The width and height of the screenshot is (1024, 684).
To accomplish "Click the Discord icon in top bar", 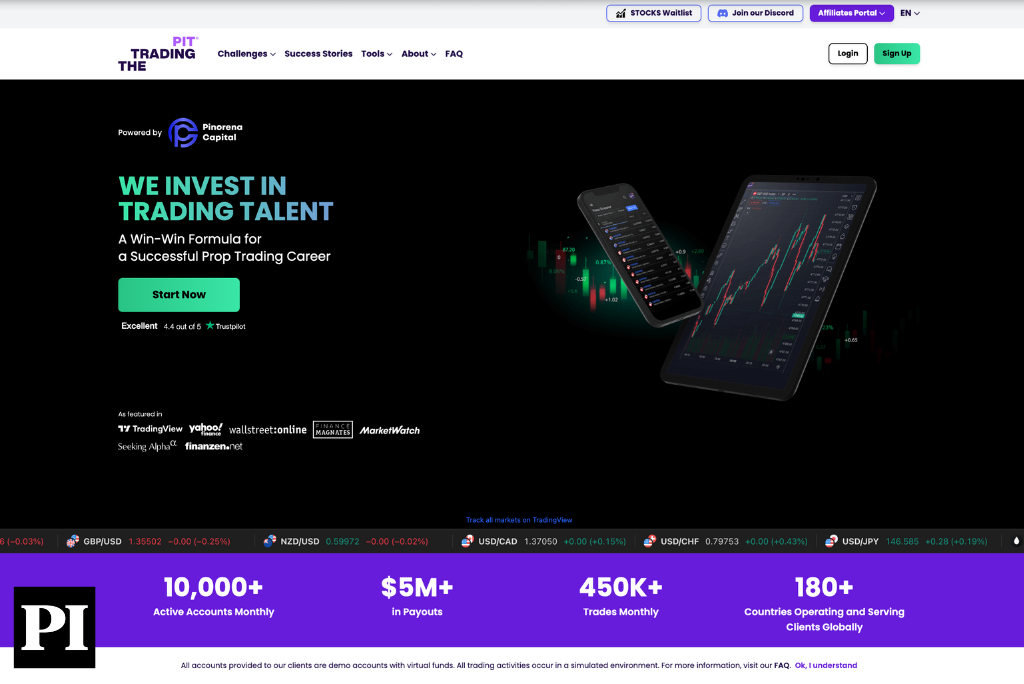I will pyautogui.click(x=722, y=13).
